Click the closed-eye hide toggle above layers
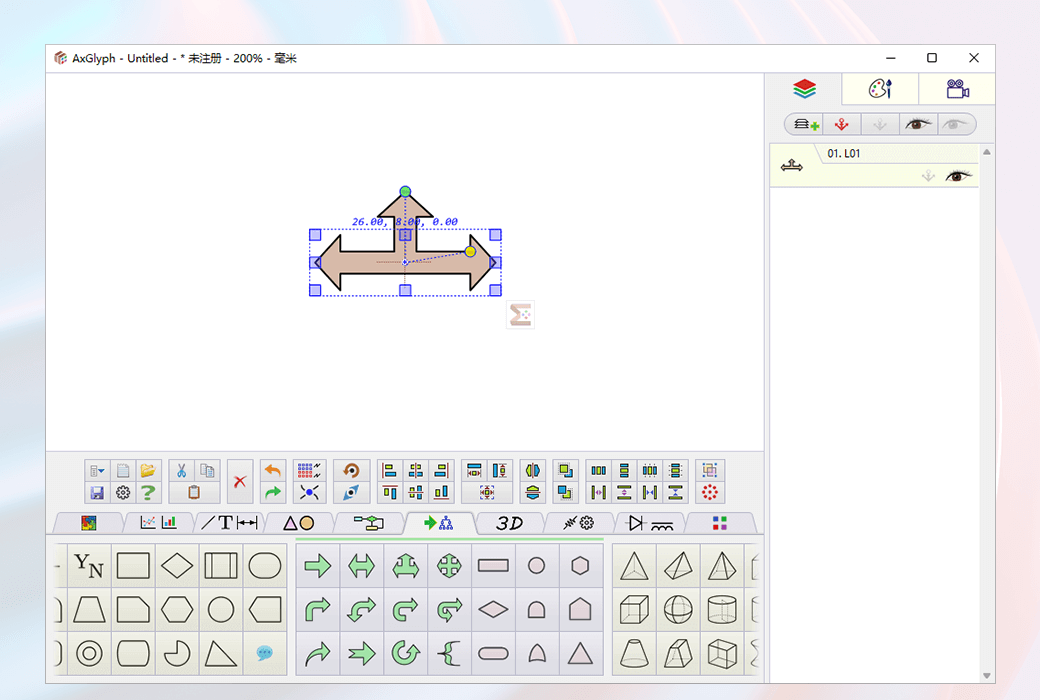This screenshot has width=1040, height=700. (954, 123)
